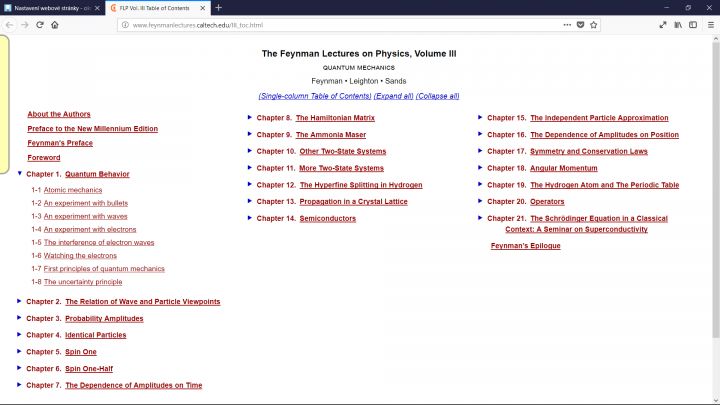
Task: Close the Nastavení webové stránky tab
Action: click(x=97, y=8)
